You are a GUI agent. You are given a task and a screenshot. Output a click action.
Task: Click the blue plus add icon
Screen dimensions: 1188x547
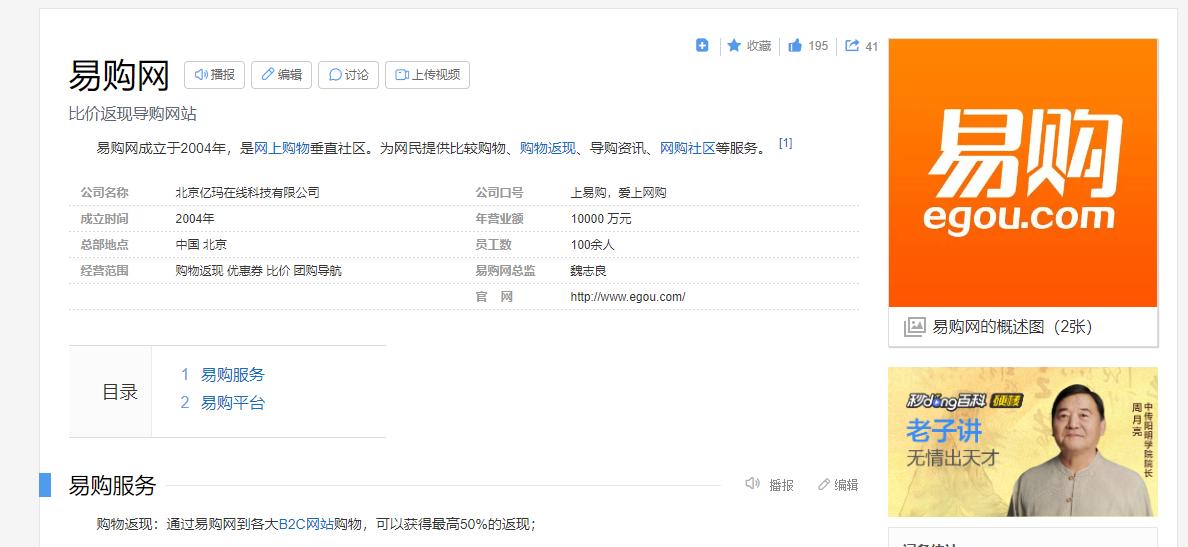(x=702, y=45)
